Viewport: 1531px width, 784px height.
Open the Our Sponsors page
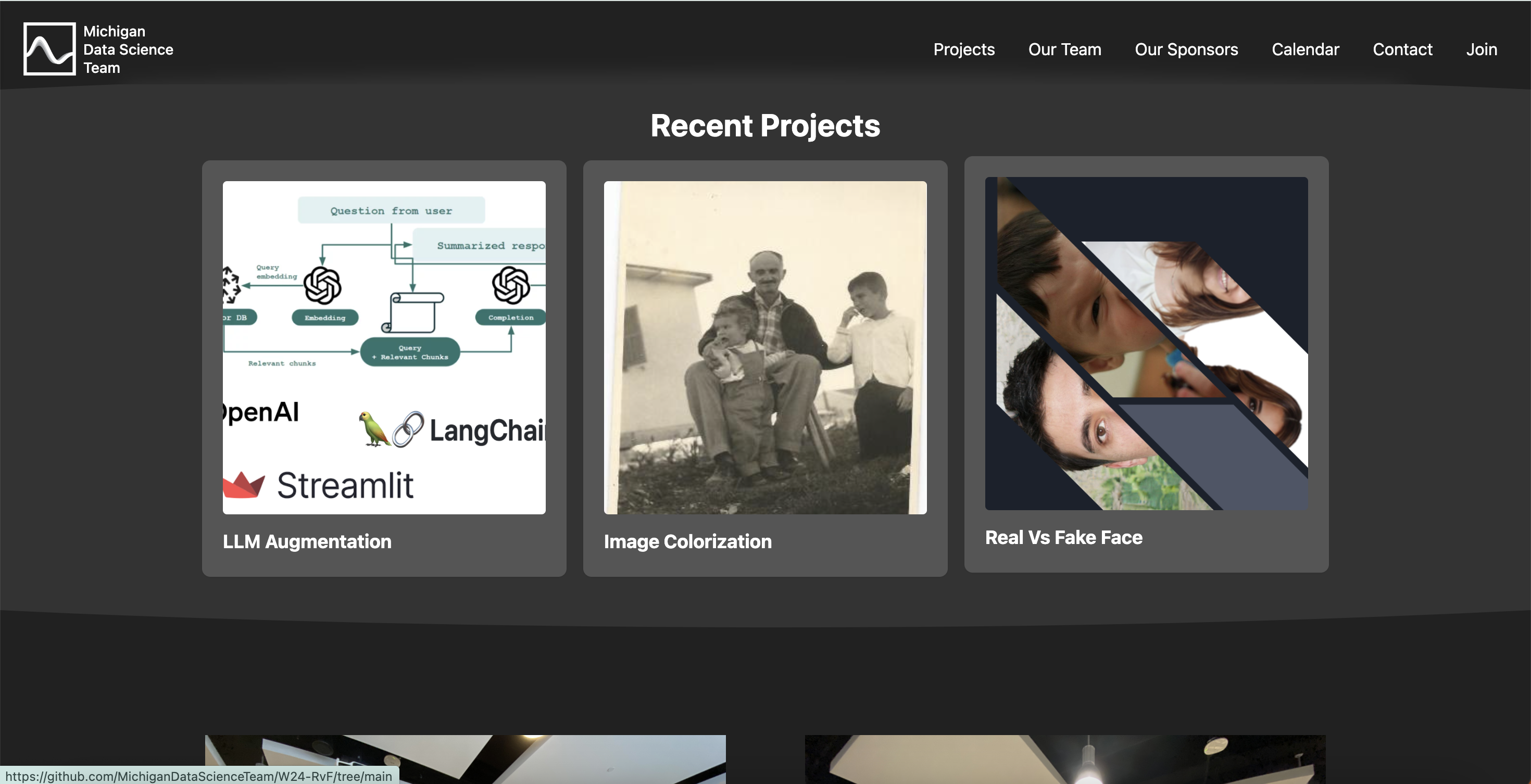pos(1186,49)
